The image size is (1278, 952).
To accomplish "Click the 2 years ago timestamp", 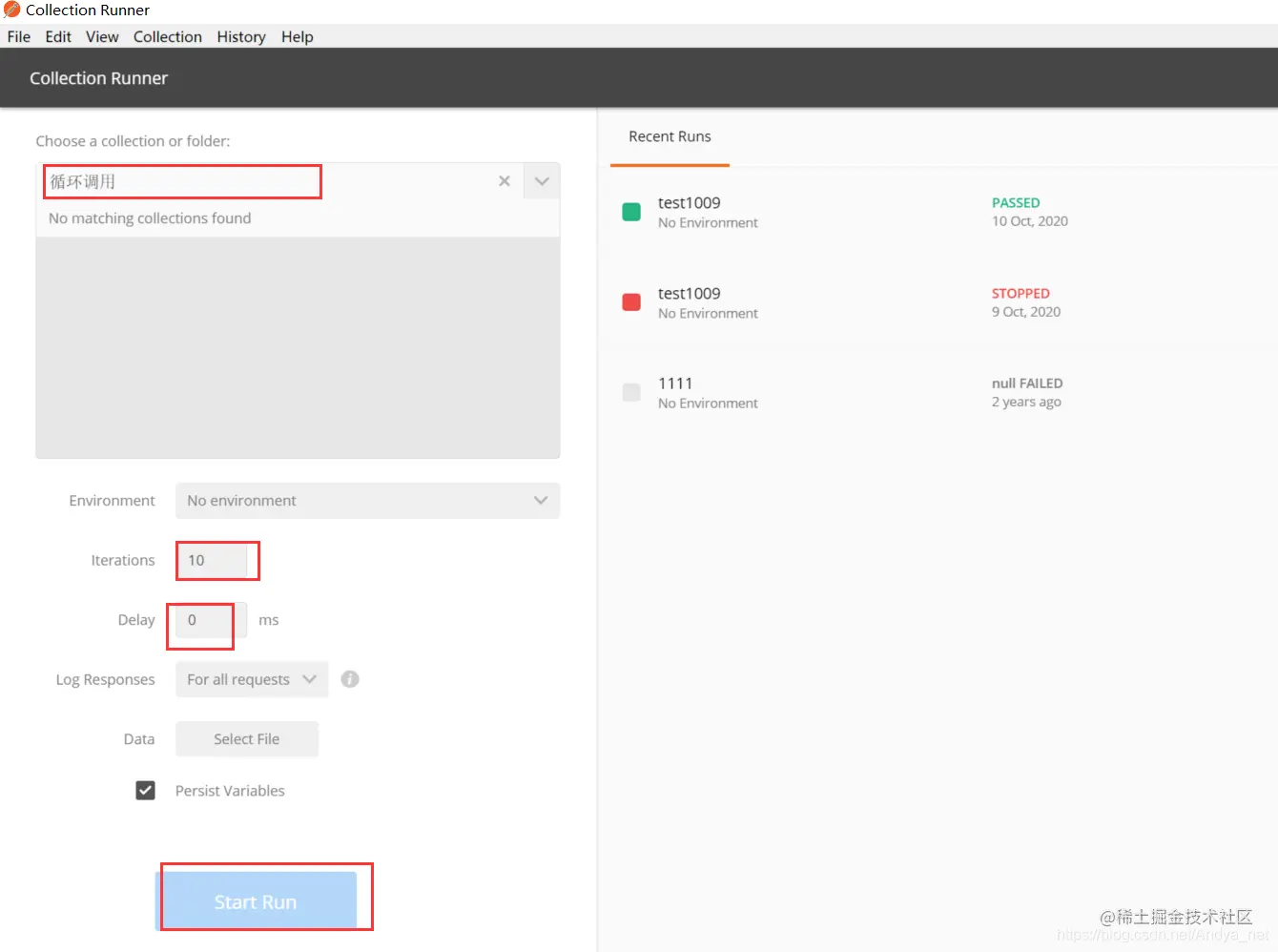I will coord(1026,402).
